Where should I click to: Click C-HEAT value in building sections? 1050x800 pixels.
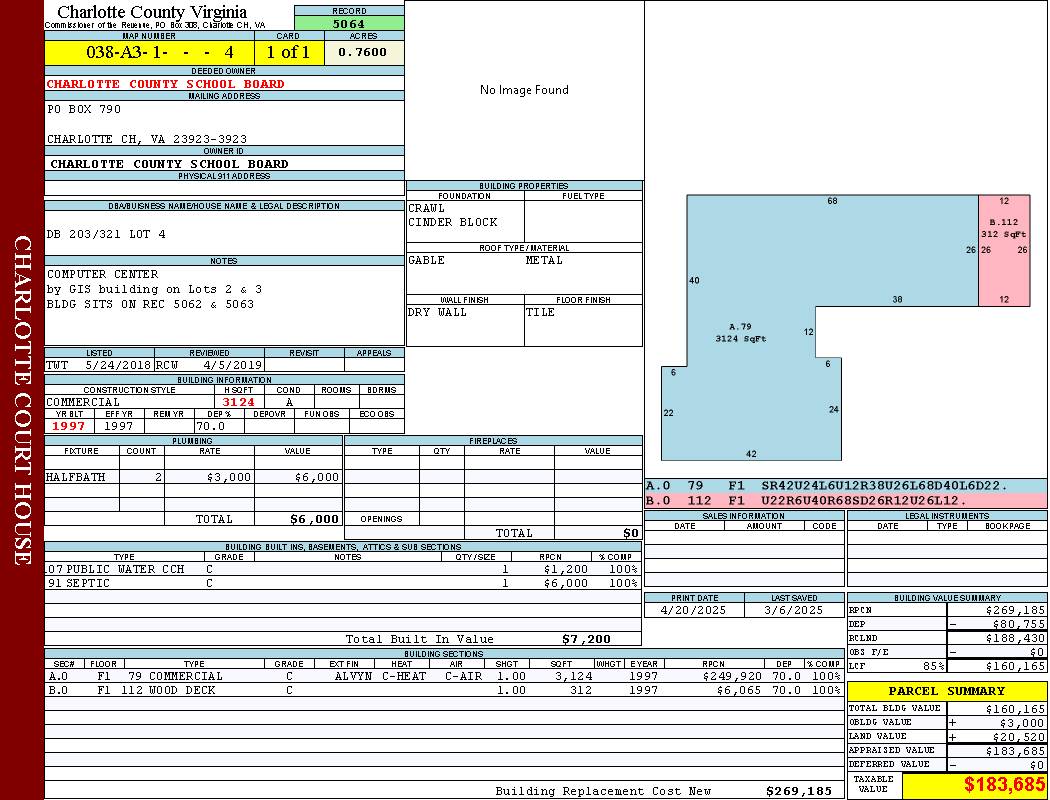click(404, 675)
